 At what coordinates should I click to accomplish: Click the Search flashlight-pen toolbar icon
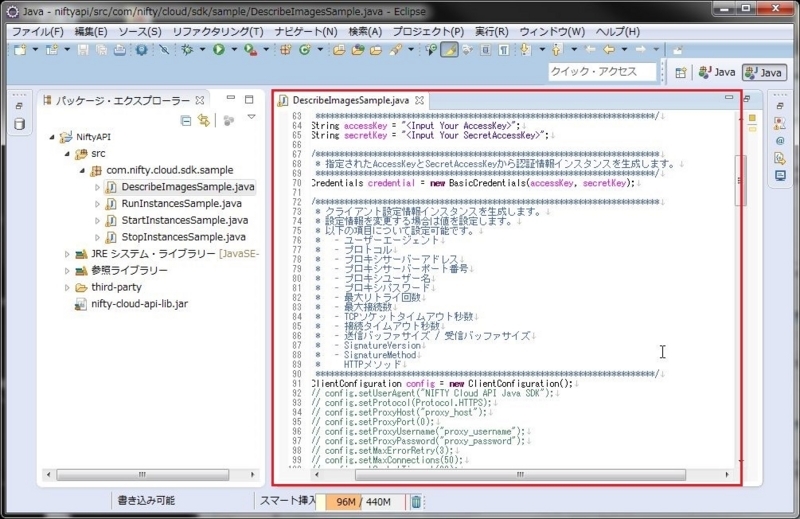395,50
